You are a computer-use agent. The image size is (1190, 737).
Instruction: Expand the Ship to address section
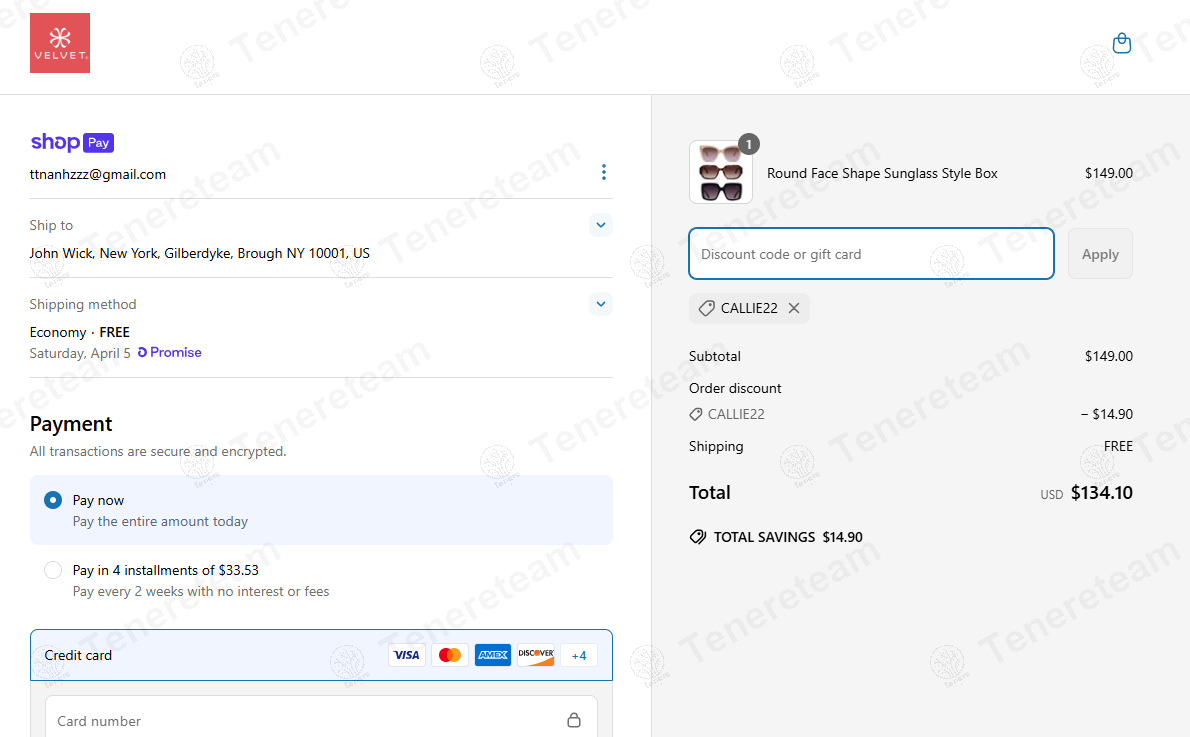(600, 225)
